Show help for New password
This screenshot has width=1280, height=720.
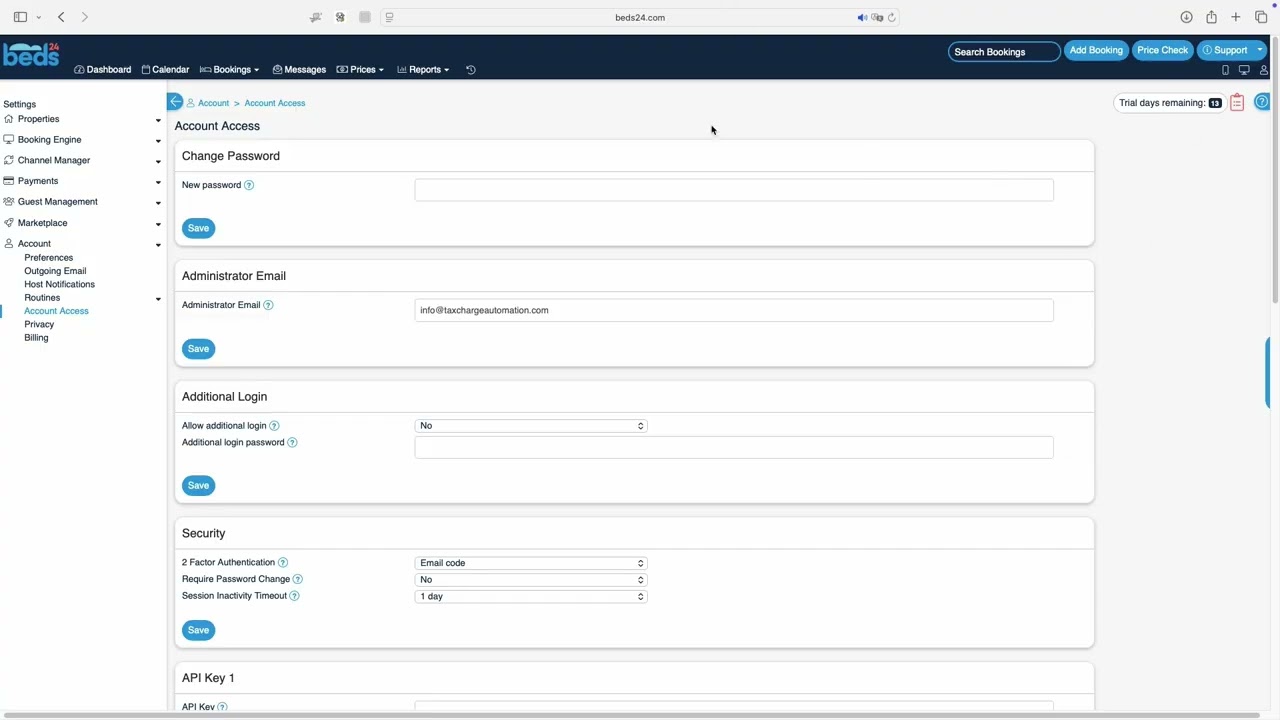click(x=249, y=185)
